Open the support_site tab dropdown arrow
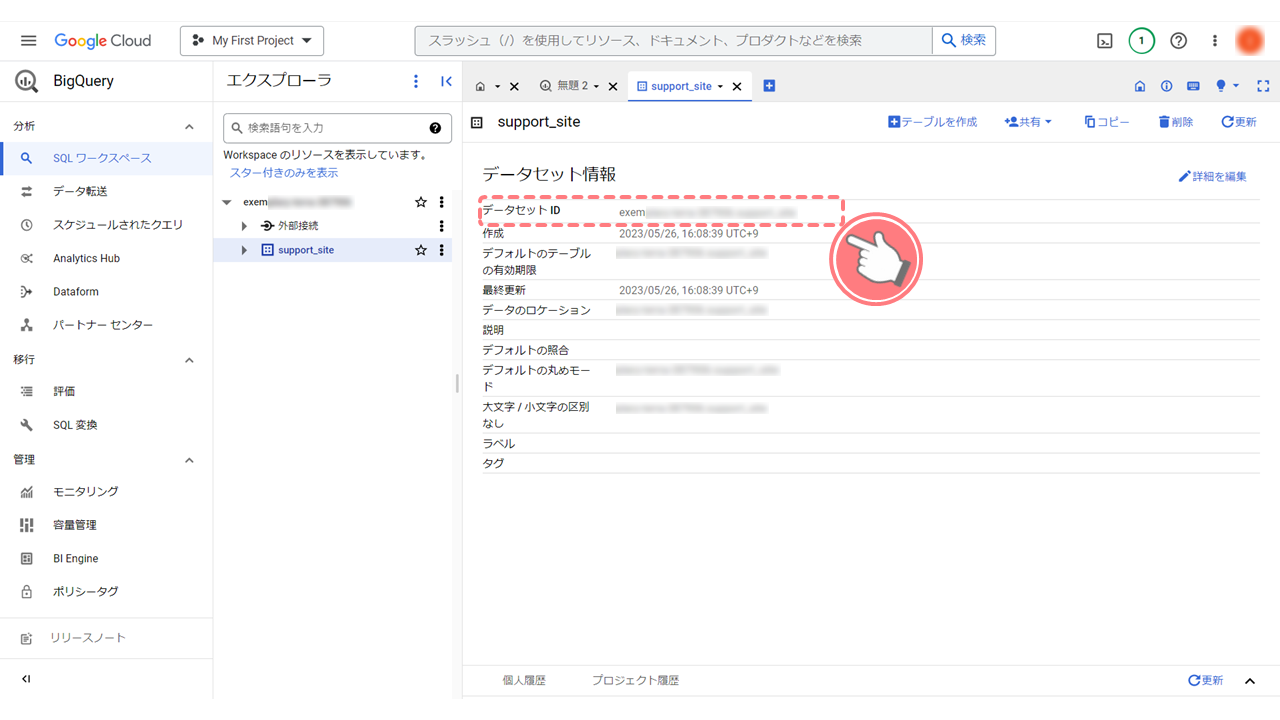This screenshot has width=1280, height=720. click(720, 87)
